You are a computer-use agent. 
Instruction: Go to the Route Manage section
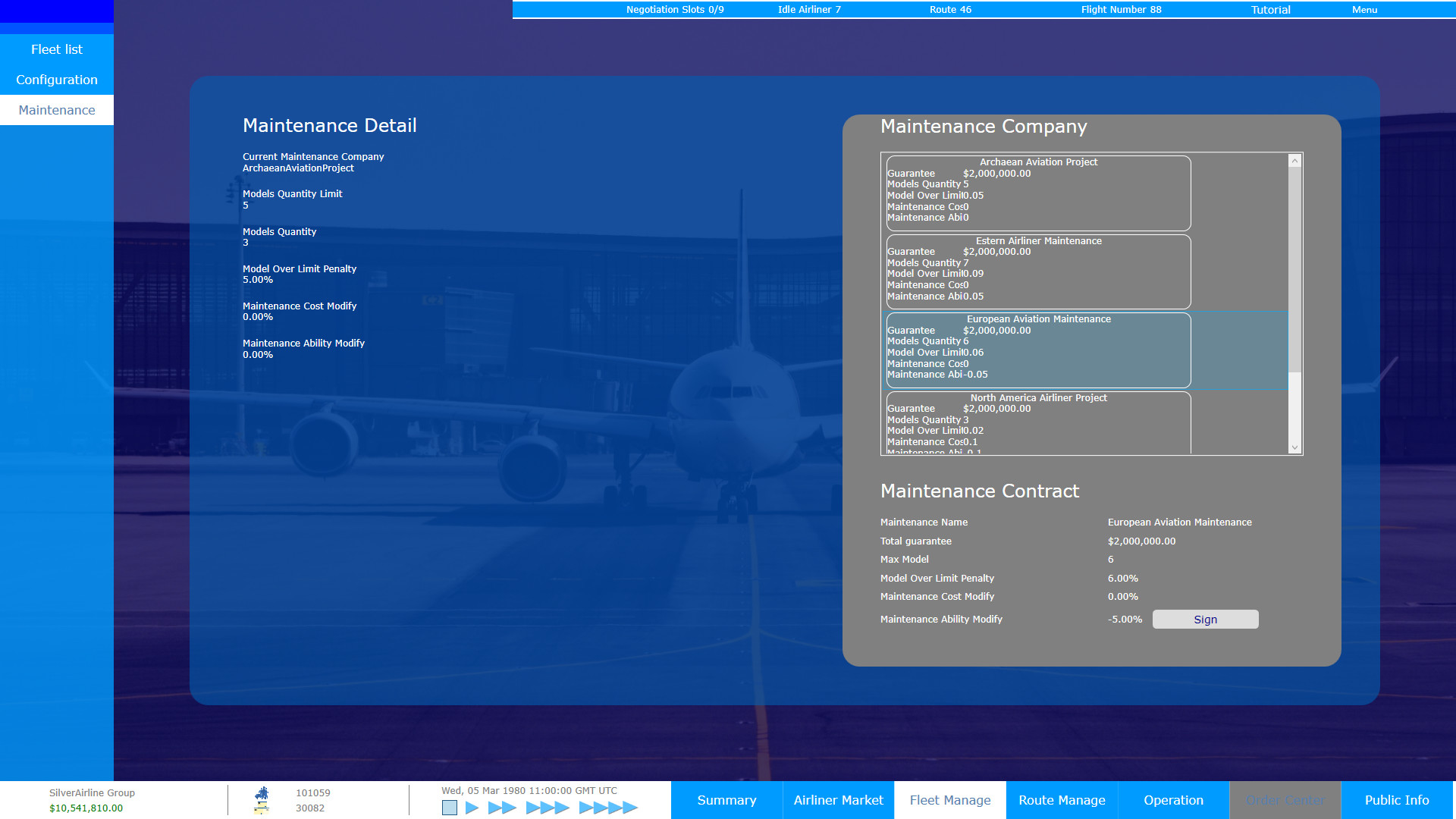tap(1062, 800)
